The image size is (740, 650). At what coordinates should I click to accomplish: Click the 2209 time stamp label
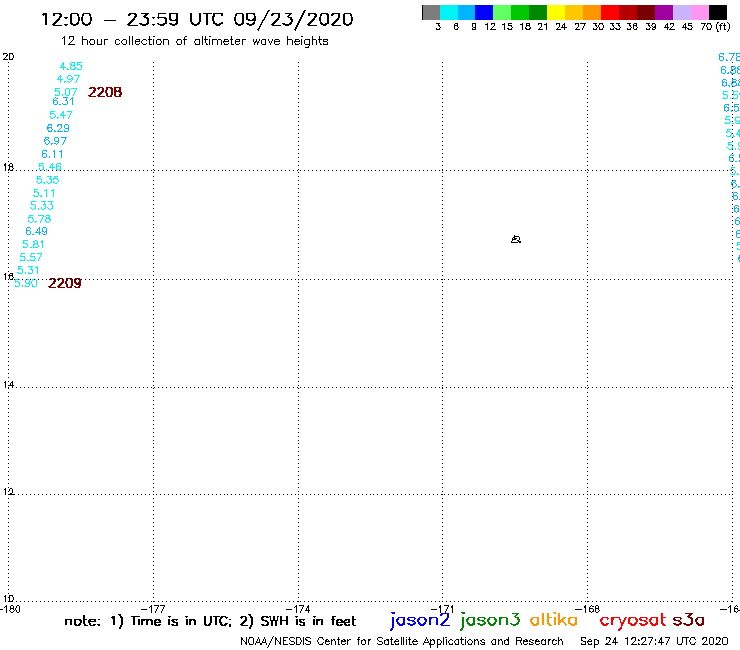point(65,283)
